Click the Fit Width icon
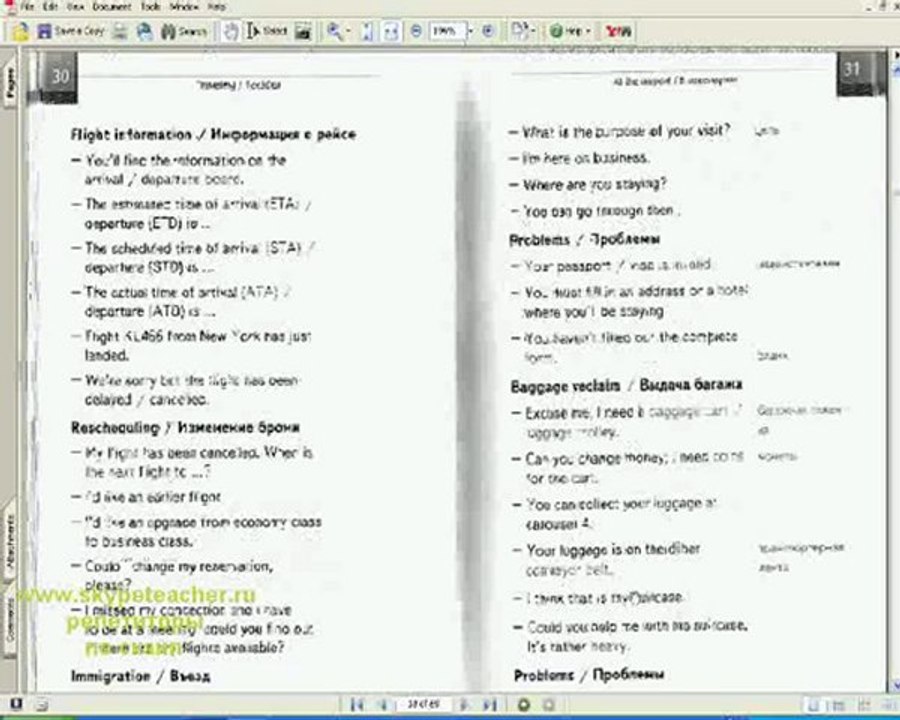900x720 pixels. [x=391, y=31]
